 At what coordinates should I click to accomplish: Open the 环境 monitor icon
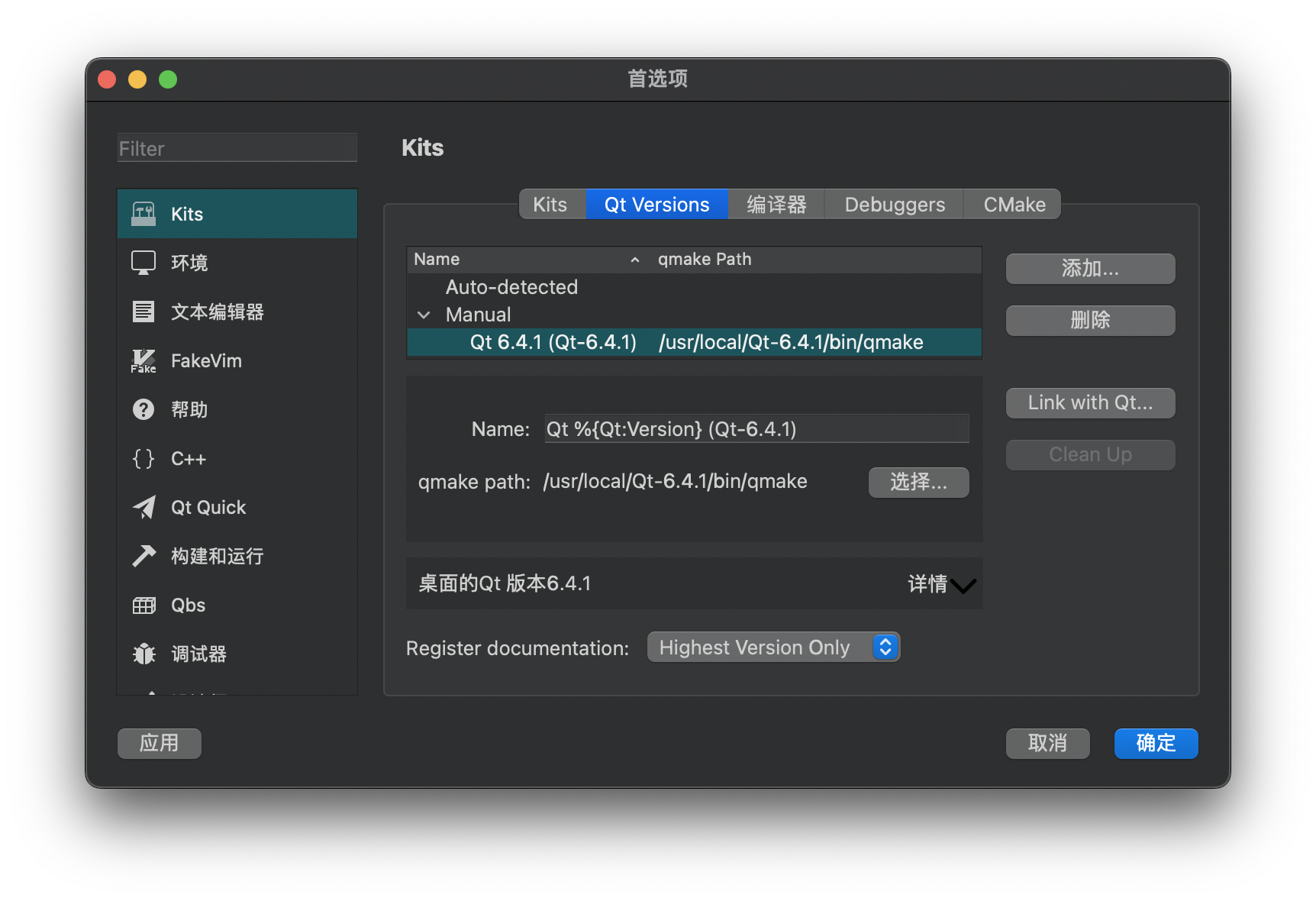coord(144,263)
